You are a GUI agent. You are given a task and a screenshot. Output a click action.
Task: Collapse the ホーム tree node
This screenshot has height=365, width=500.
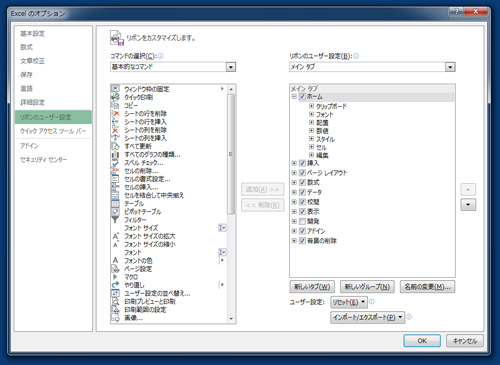pyautogui.click(x=294, y=97)
